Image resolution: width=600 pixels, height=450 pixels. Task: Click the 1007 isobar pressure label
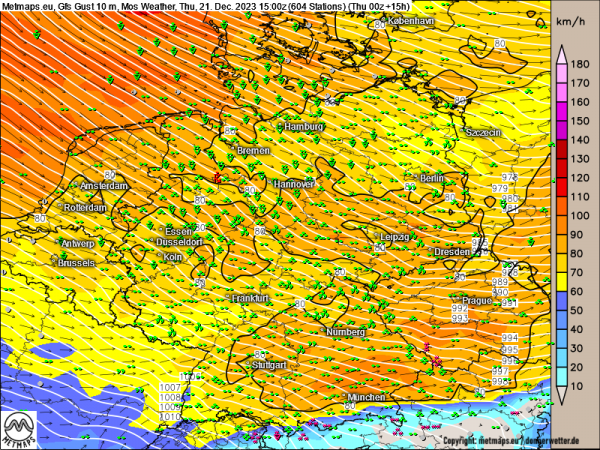click(x=170, y=388)
